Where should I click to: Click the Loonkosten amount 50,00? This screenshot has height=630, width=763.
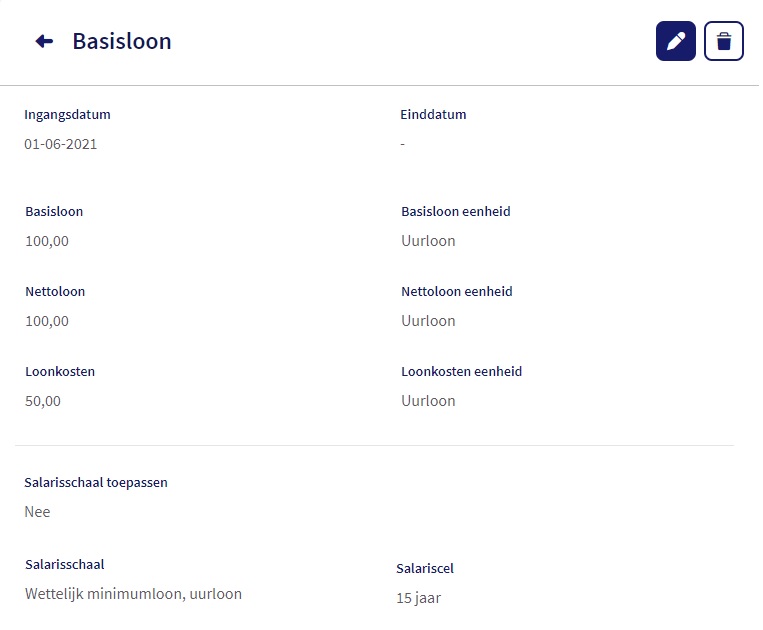tap(43, 401)
